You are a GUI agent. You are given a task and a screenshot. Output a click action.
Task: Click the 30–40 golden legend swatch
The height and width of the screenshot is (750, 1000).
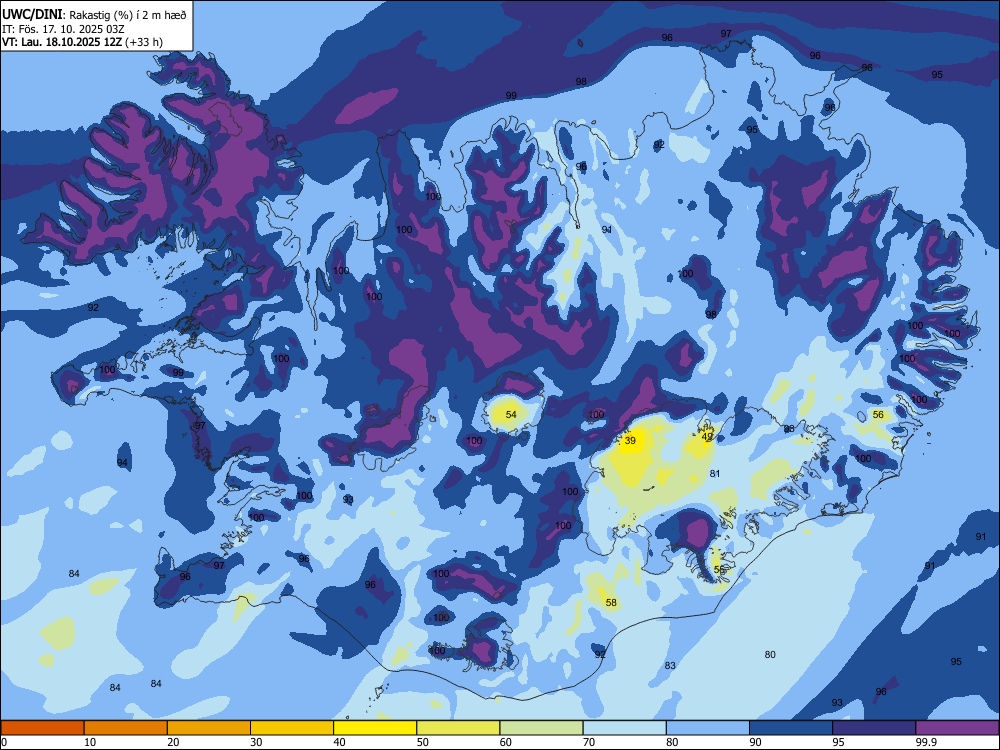pyautogui.click(x=292, y=728)
